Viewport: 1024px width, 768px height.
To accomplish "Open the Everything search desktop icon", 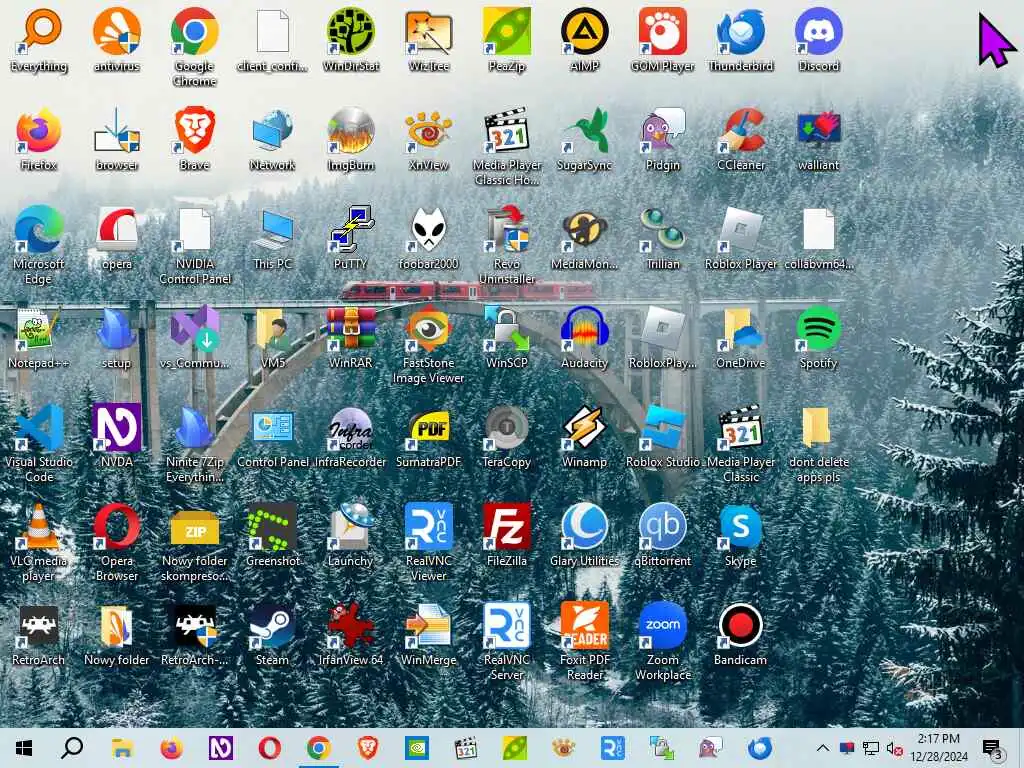I will tap(39, 39).
